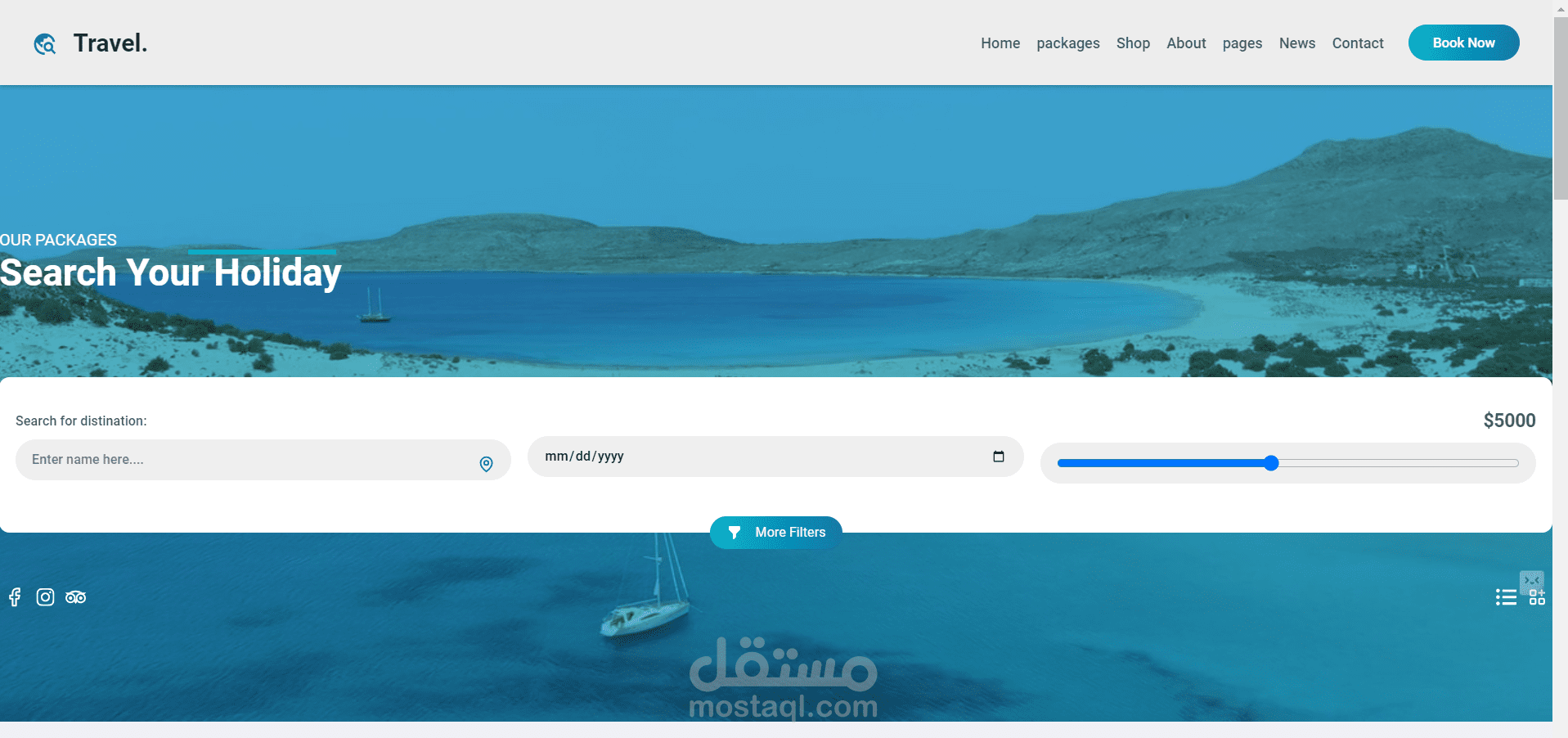Open the pages menu item
This screenshot has height=738, width=1568.
click(1242, 43)
